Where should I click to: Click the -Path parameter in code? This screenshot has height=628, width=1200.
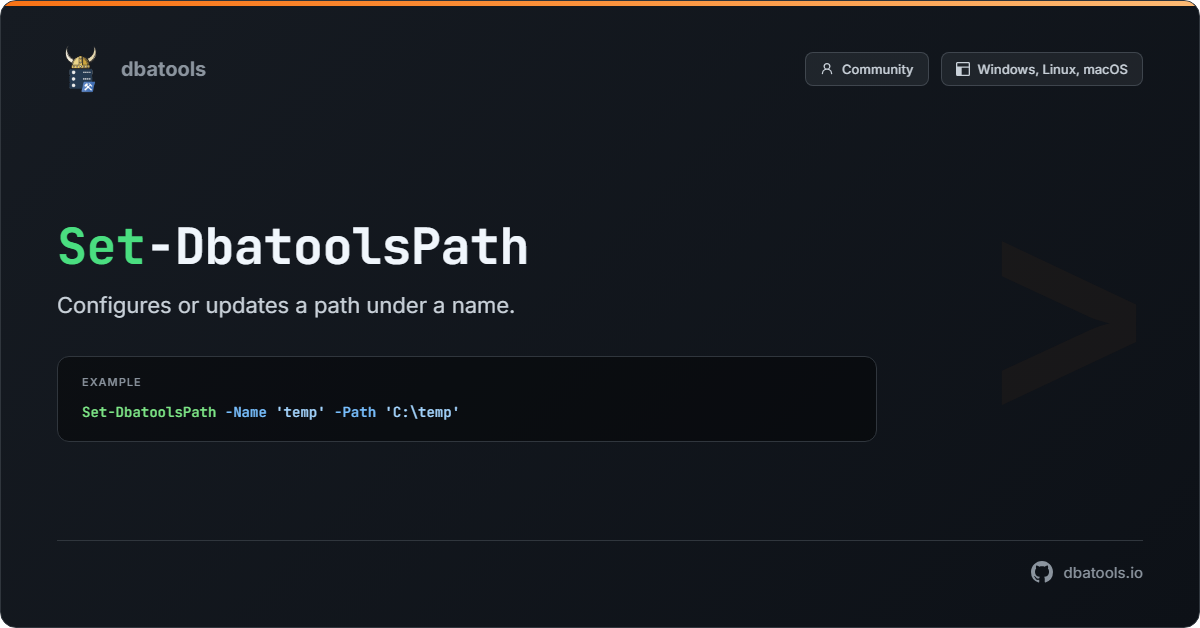pyautogui.click(x=355, y=412)
